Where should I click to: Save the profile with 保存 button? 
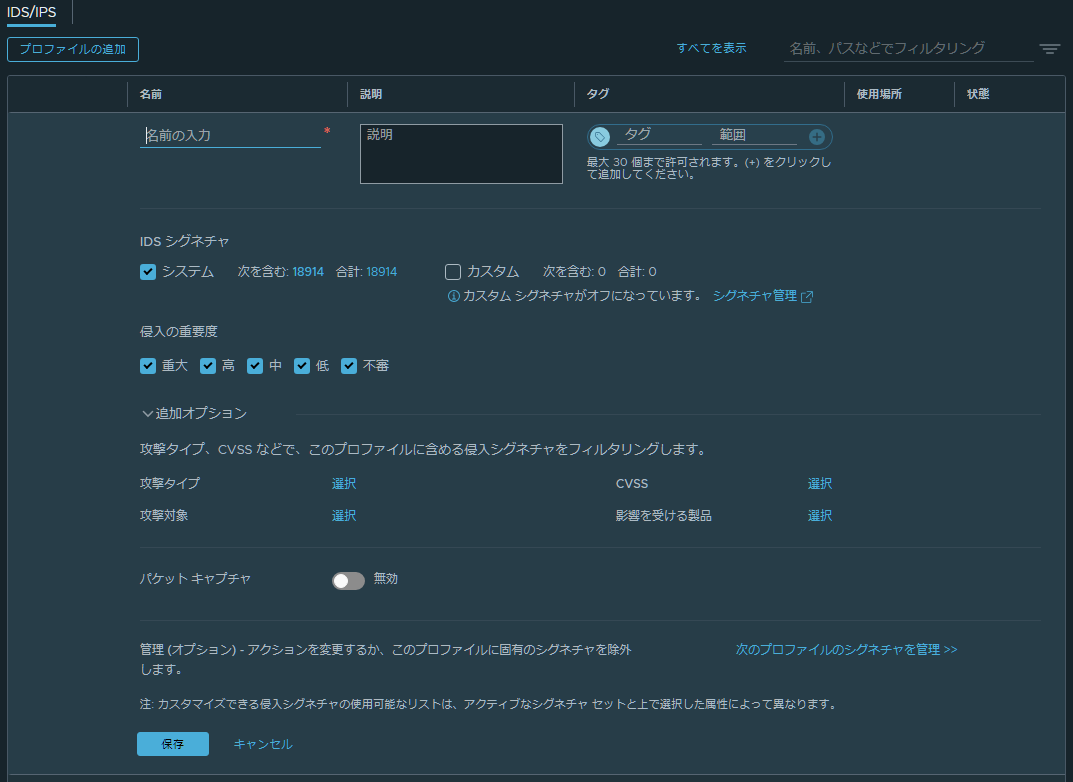click(172, 744)
